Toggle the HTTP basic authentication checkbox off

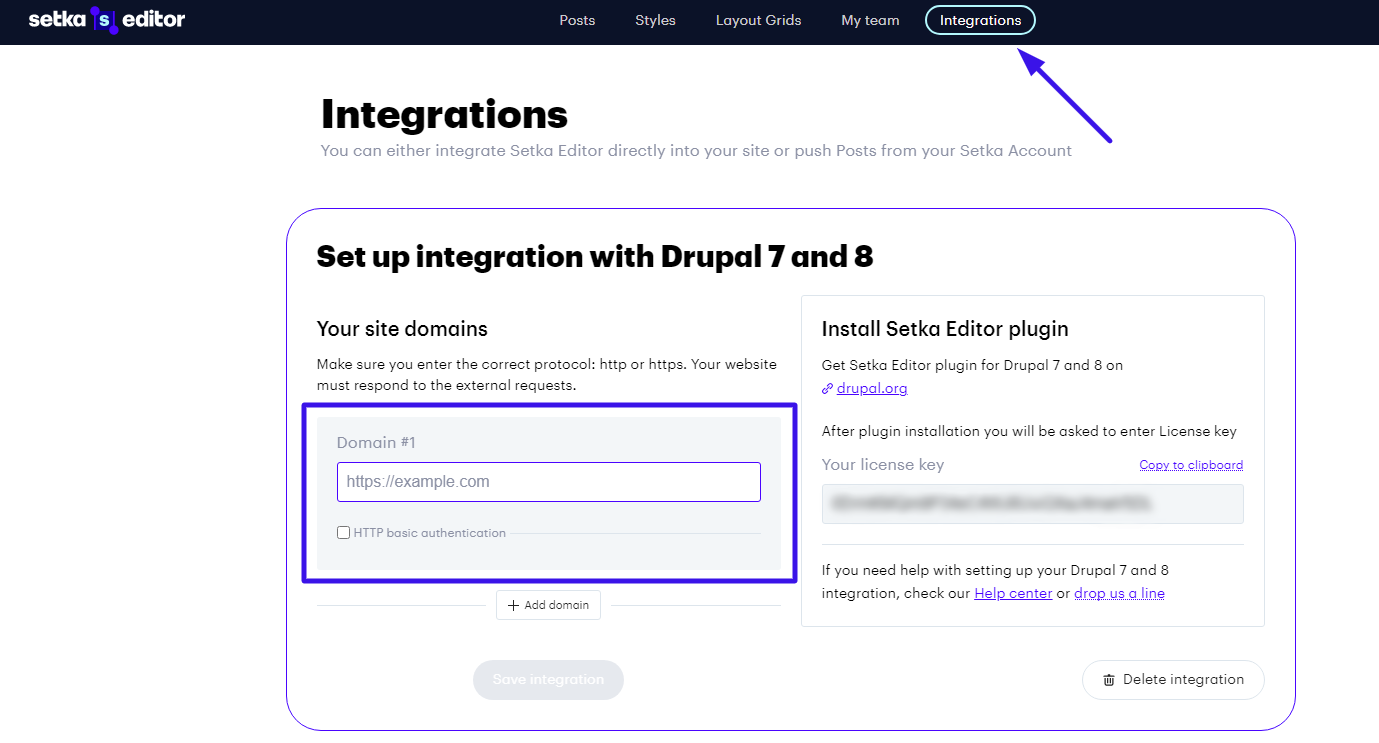(x=343, y=532)
